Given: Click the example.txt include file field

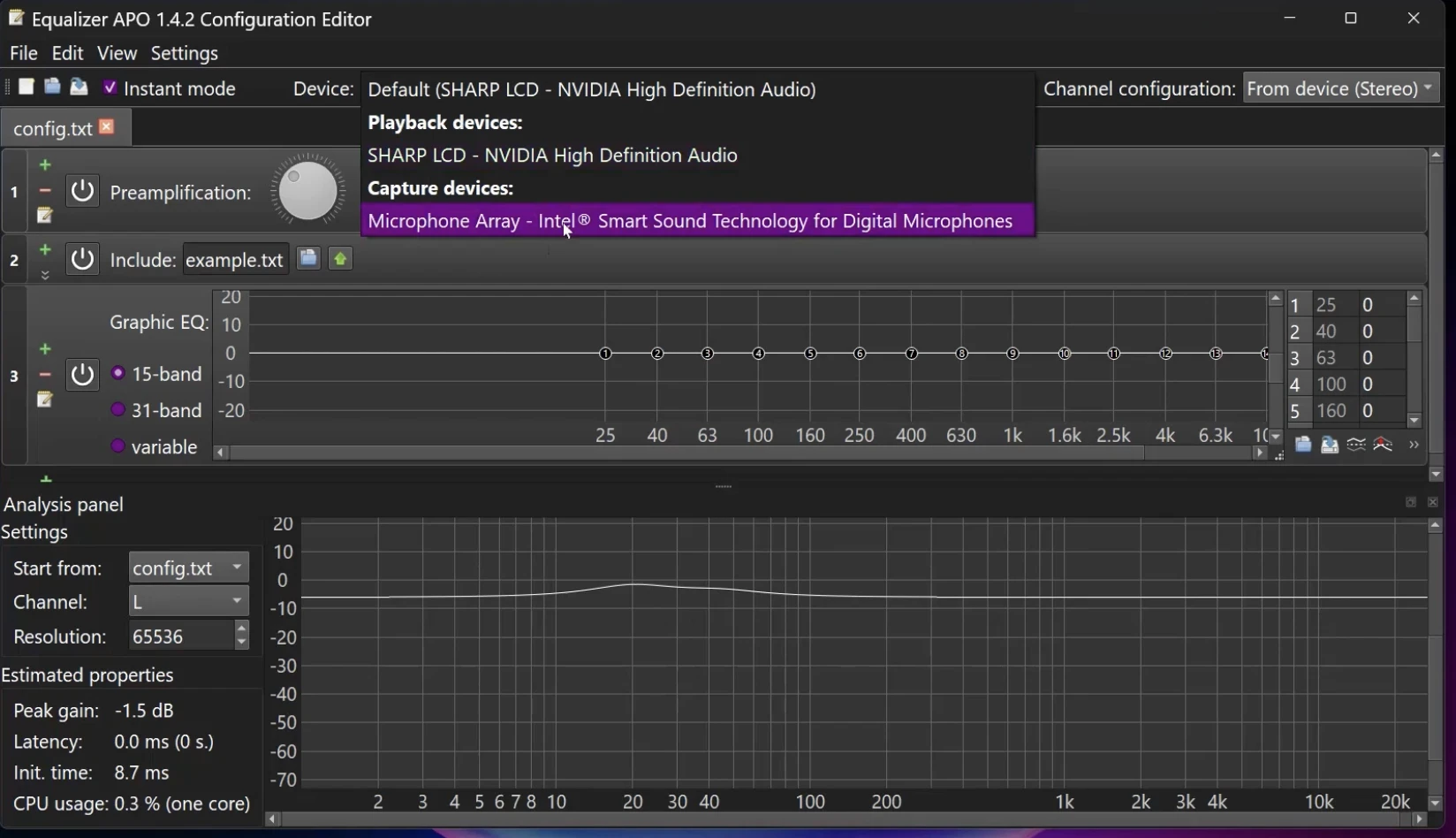Looking at the screenshot, I should (235, 260).
